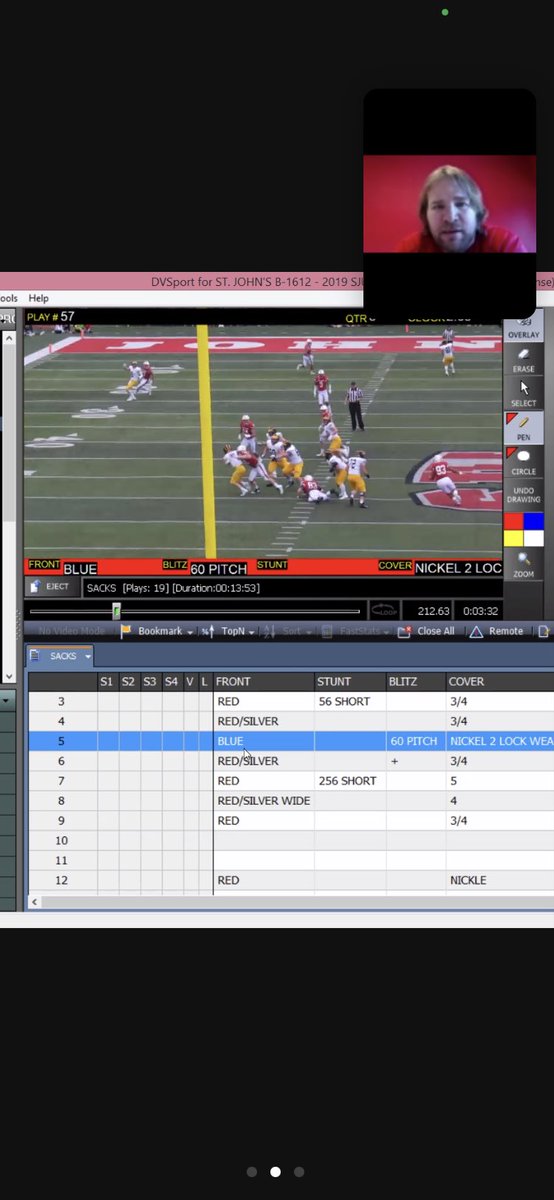Click the No Video Mode option

72,631
